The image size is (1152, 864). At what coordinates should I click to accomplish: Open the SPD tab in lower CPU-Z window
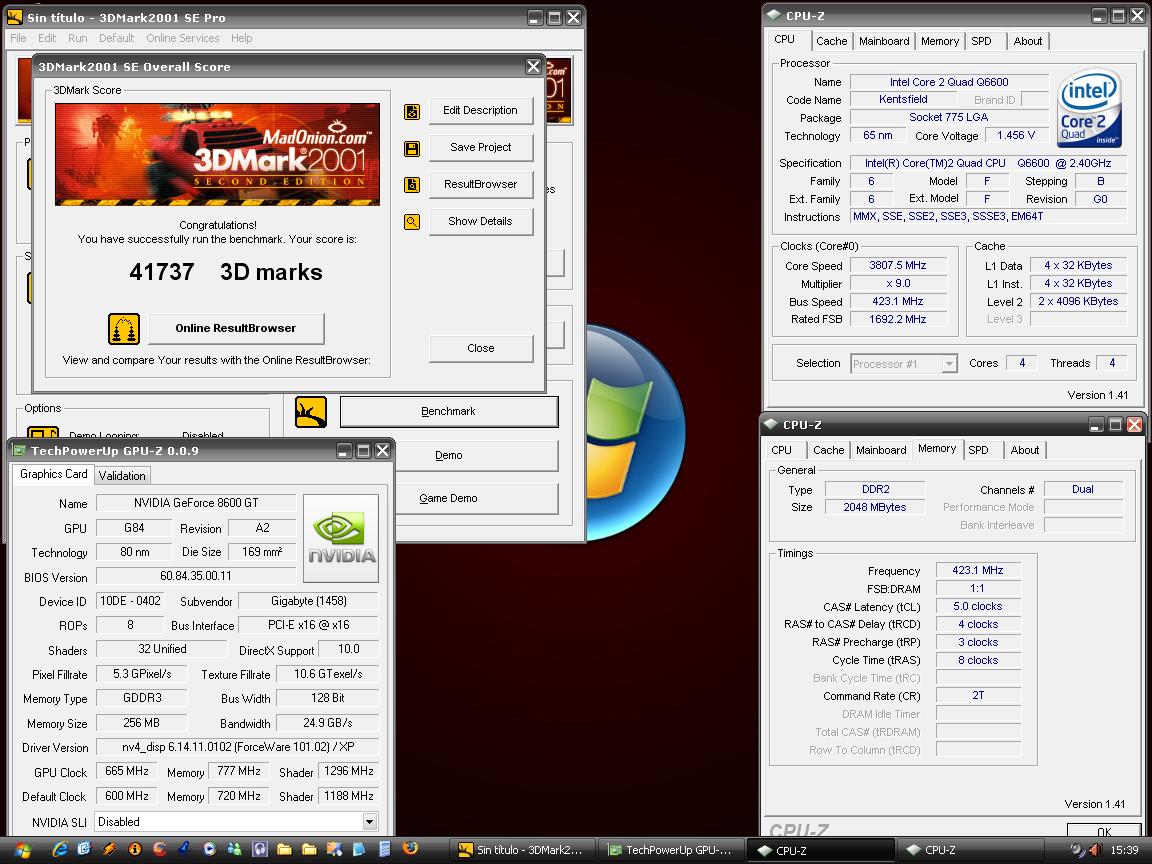click(978, 450)
